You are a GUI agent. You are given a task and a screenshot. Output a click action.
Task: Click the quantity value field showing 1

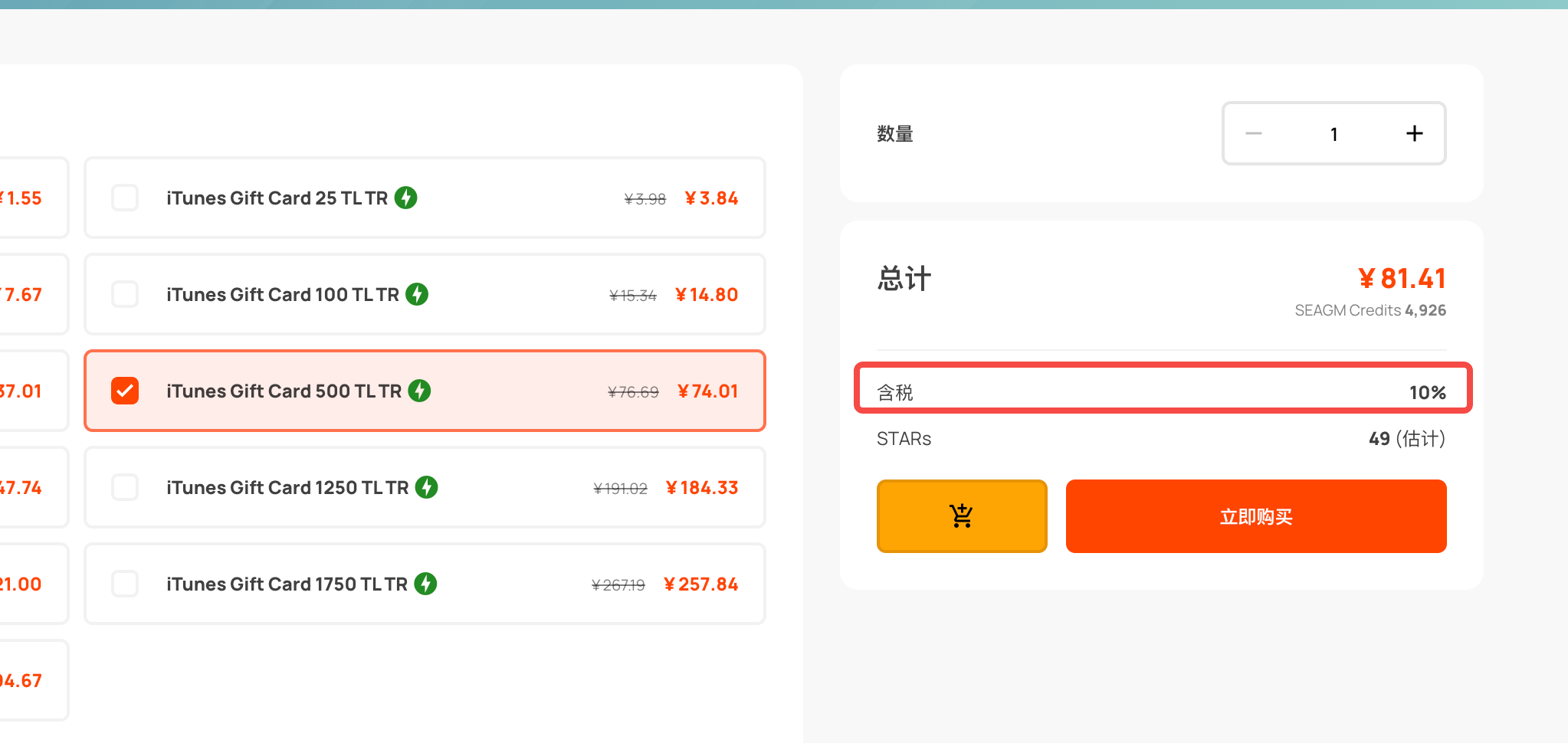[x=1334, y=134]
